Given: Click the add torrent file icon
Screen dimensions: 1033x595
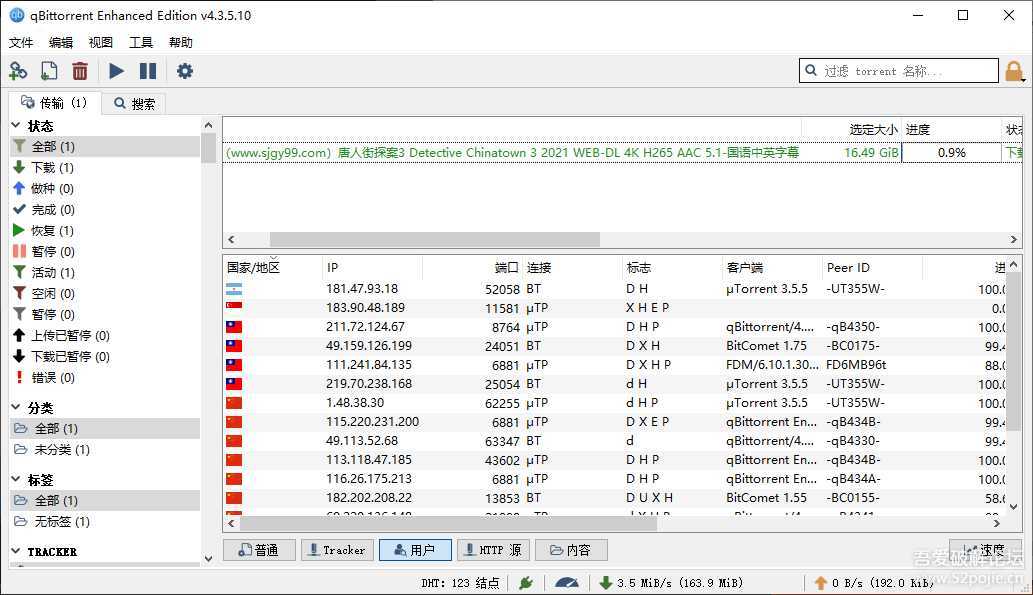Looking at the screenshot, I should (49, 71).
